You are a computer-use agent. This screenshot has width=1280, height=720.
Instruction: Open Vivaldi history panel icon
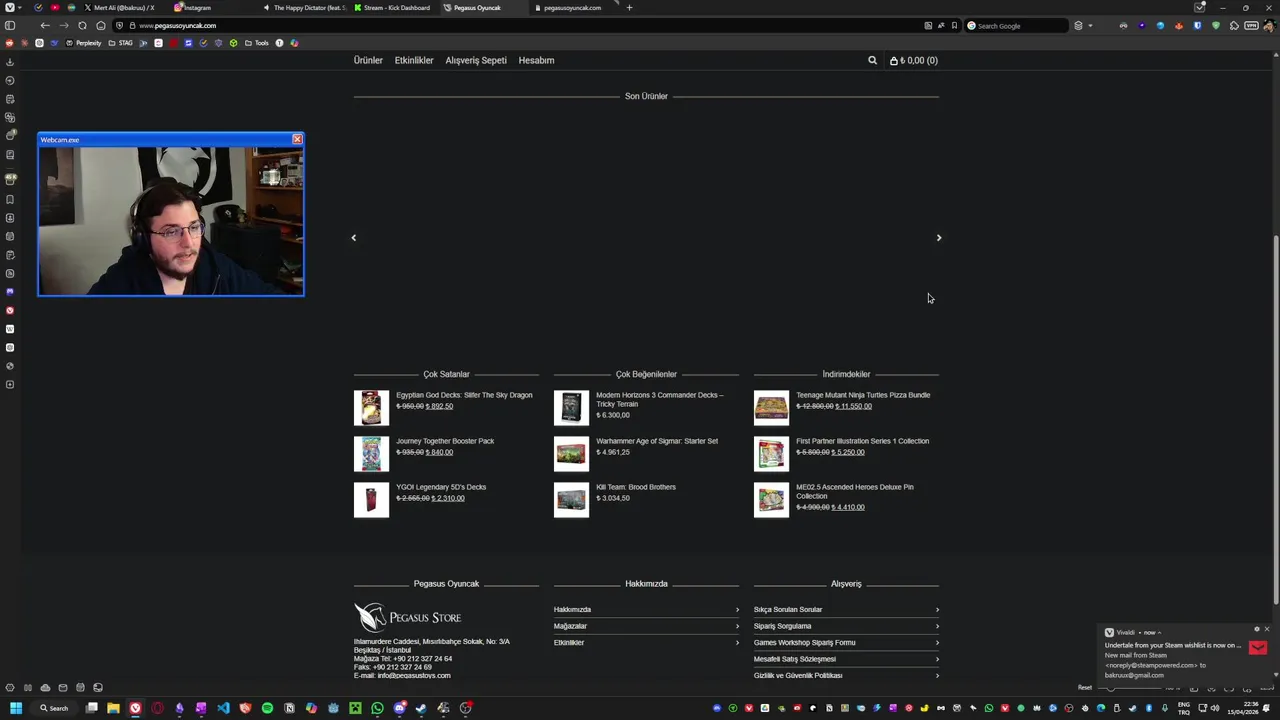10,80
